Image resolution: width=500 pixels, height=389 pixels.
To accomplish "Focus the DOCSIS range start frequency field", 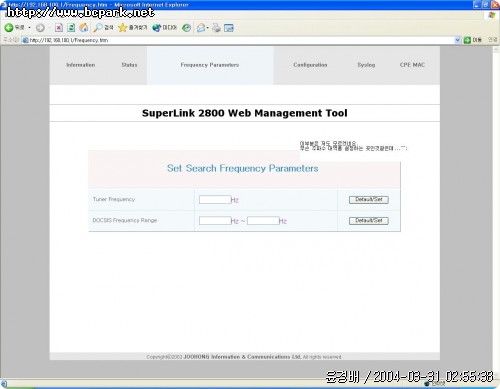I will pyautogui.click(x=215, y=221).
